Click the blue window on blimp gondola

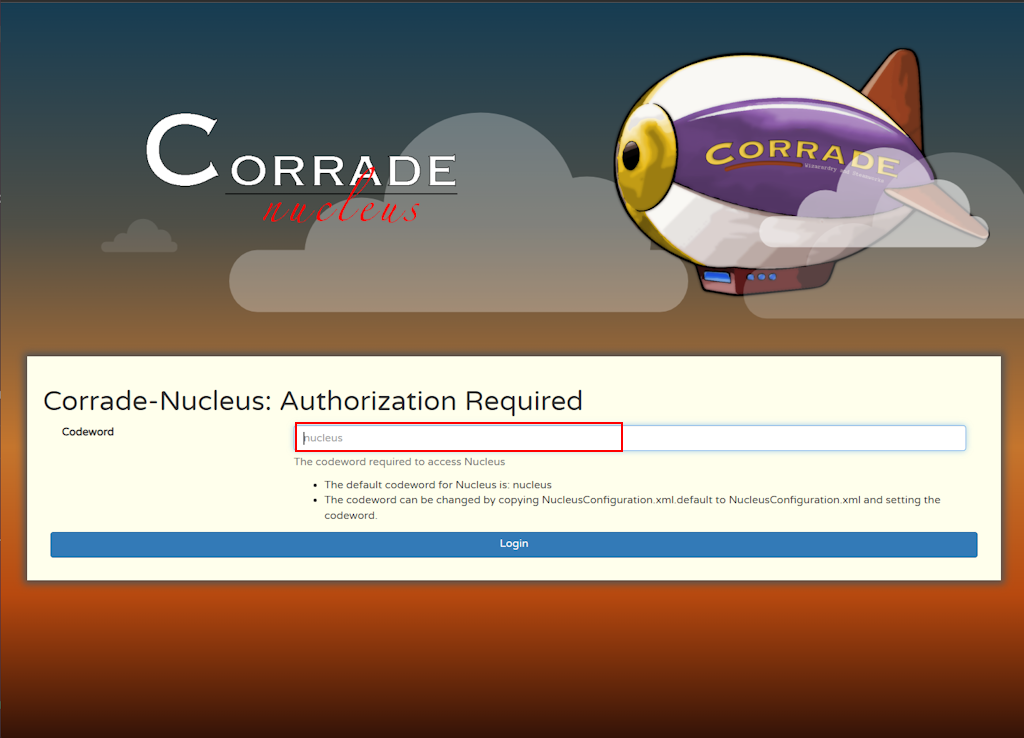tap(717, 278)
